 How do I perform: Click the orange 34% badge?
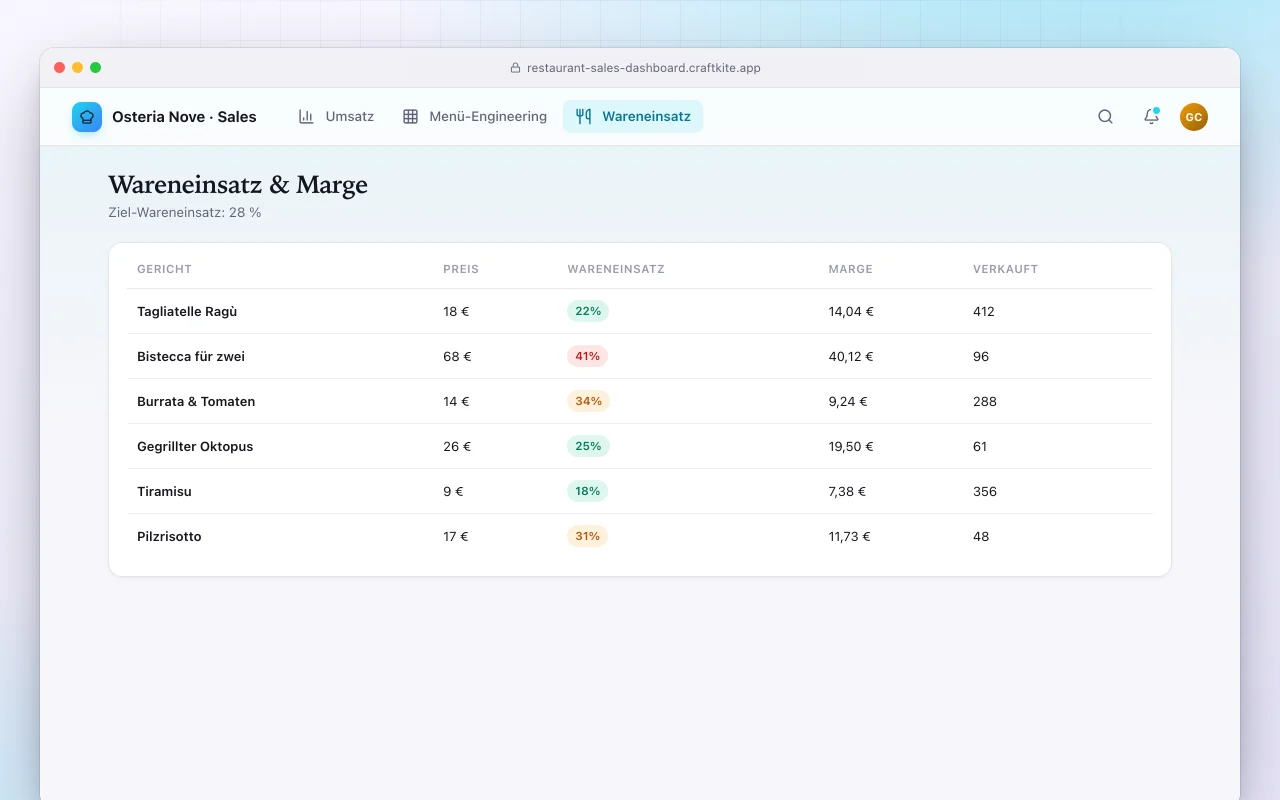tap(588, 401)
